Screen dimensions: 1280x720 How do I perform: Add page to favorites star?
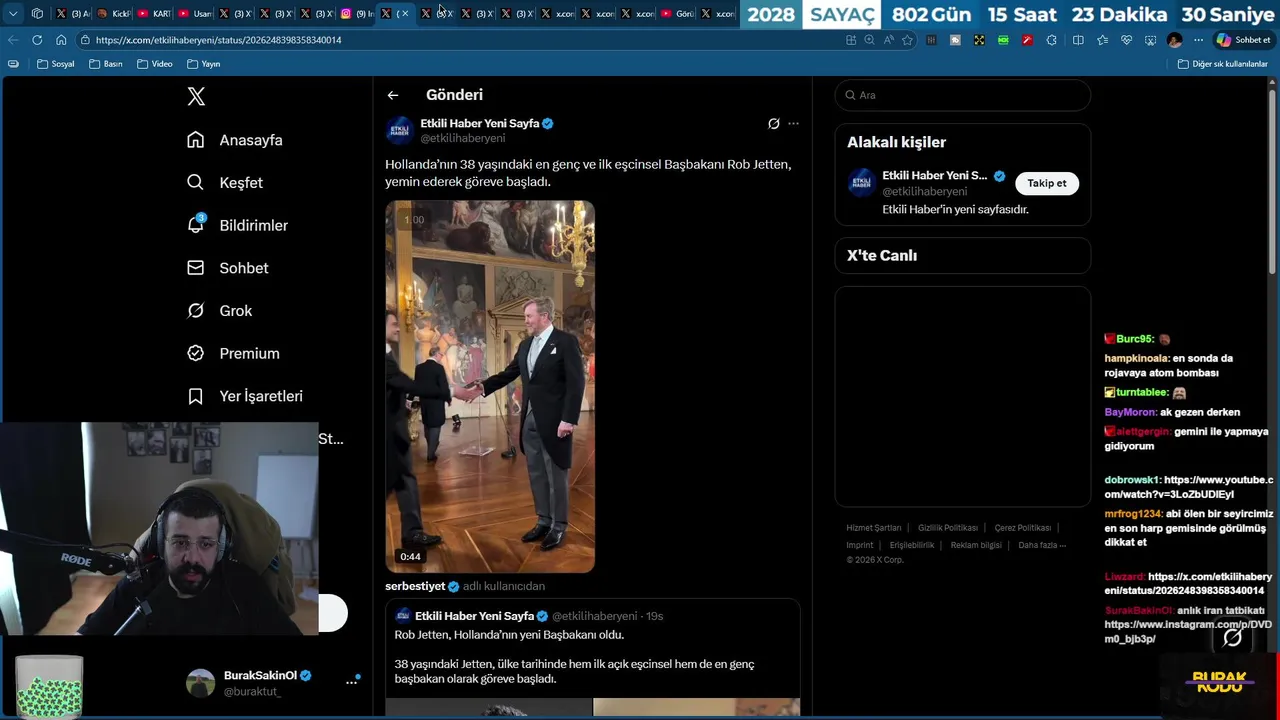[x=908, y=40]
